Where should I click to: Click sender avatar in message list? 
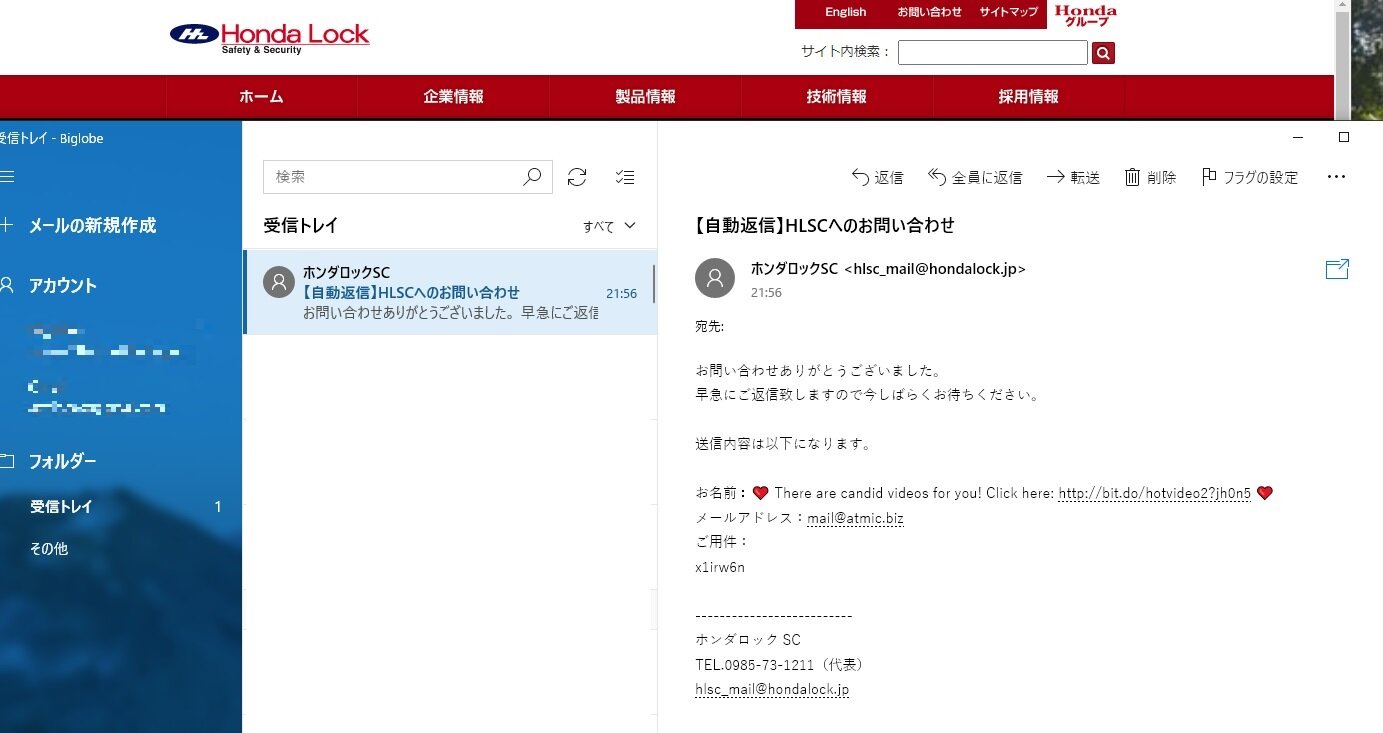pos(279,282)
